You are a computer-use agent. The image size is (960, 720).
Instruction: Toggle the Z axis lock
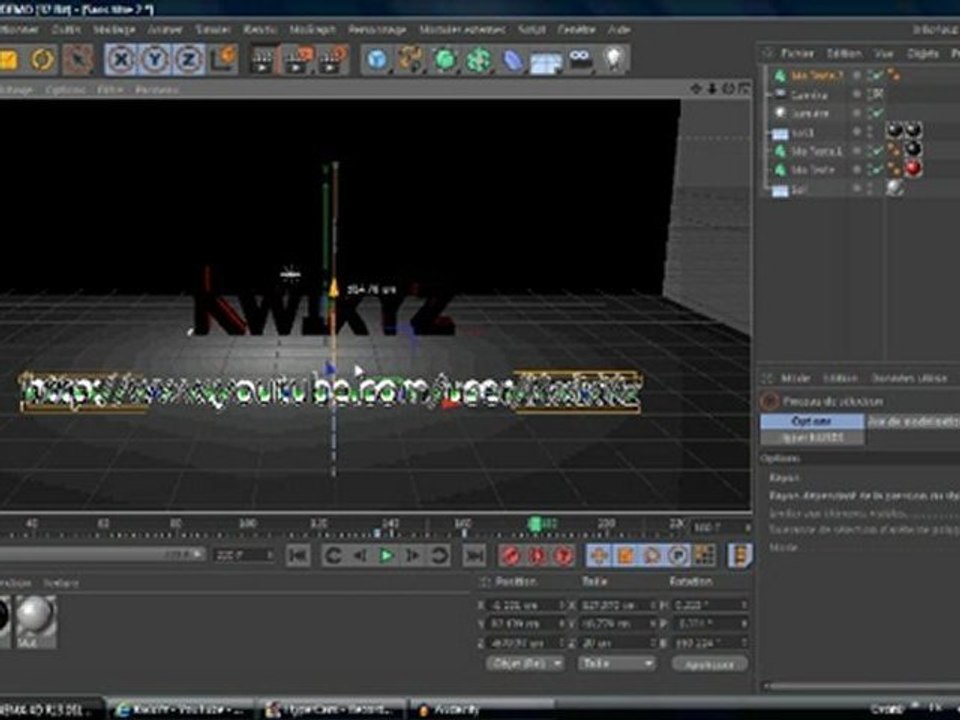(x=188, y=59)
